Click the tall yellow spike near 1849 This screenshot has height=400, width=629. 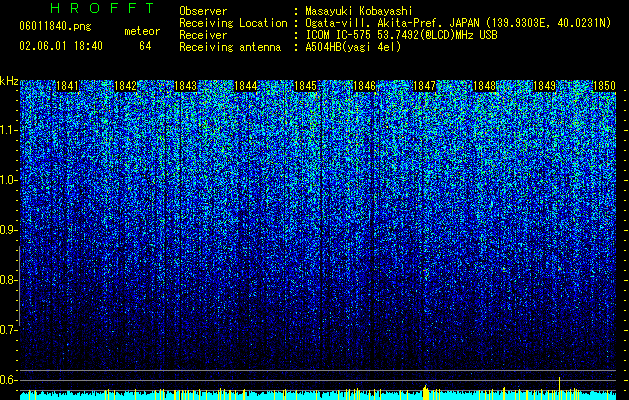click(560, 388)
